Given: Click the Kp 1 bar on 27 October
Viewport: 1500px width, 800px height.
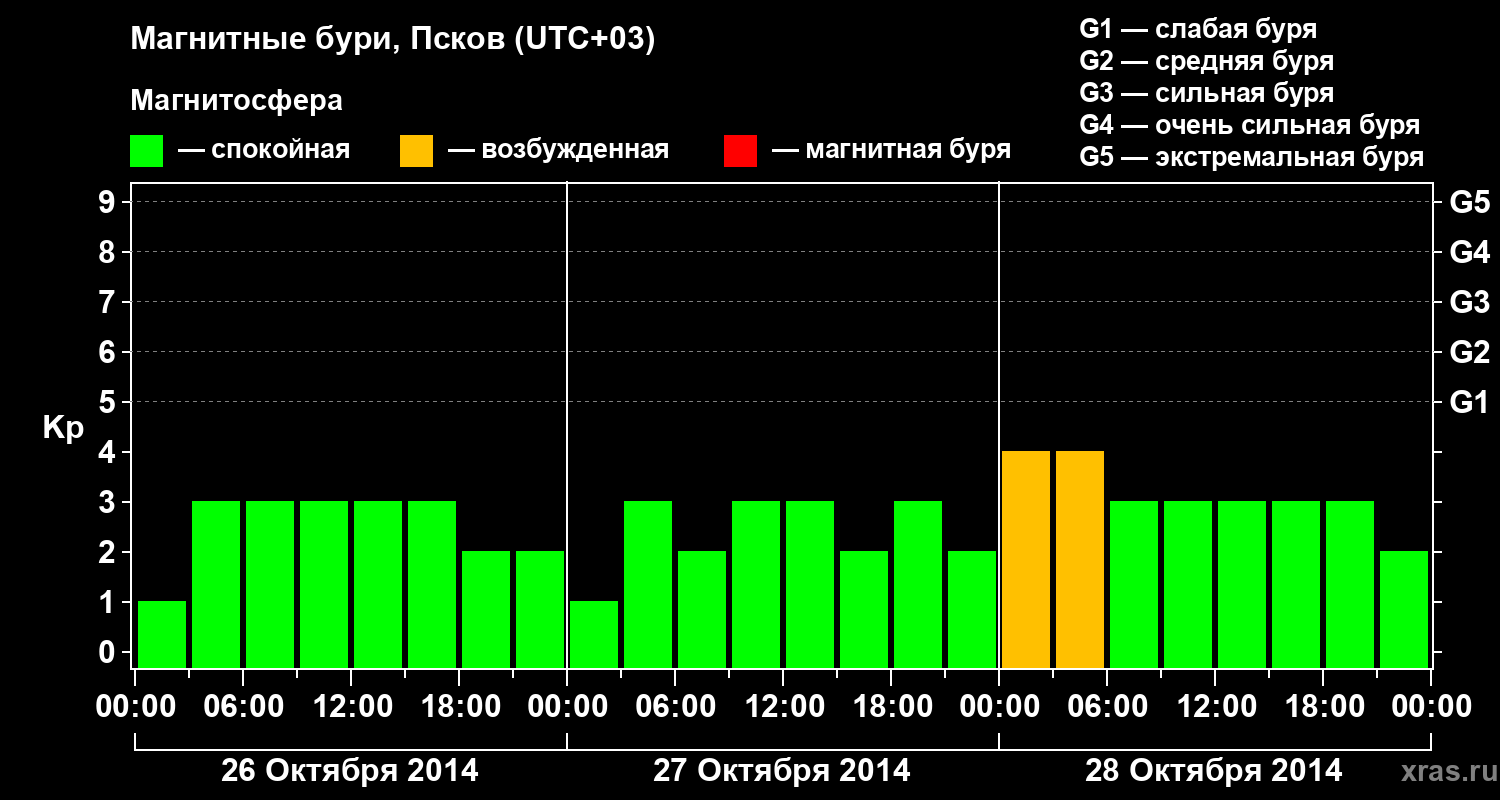Looking at the screenshot, I should (594, 634).
